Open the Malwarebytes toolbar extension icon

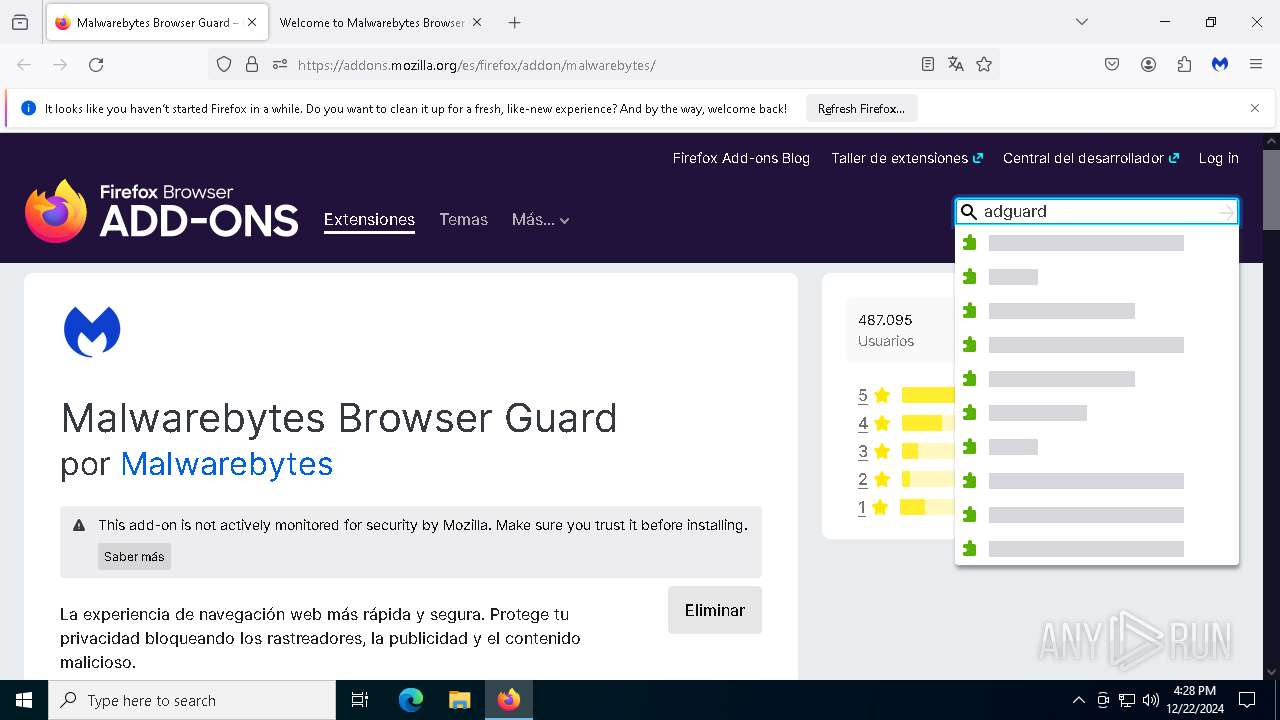[x=1220, y=65]
